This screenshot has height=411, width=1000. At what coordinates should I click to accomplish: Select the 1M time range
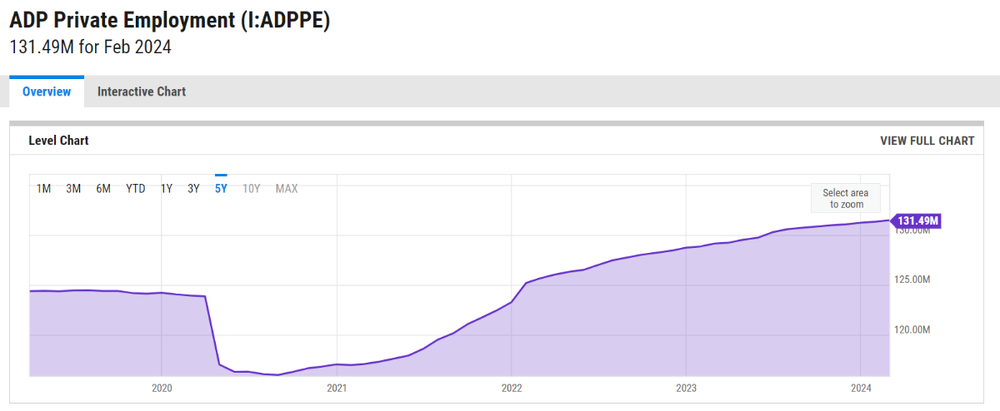tap(44, 189)
